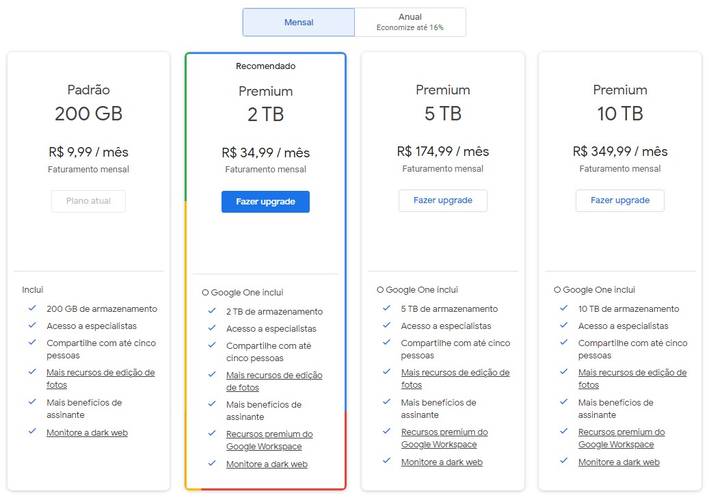Open Monitore a dark web in 5 TB plan
709x500 pixels.
442,462
